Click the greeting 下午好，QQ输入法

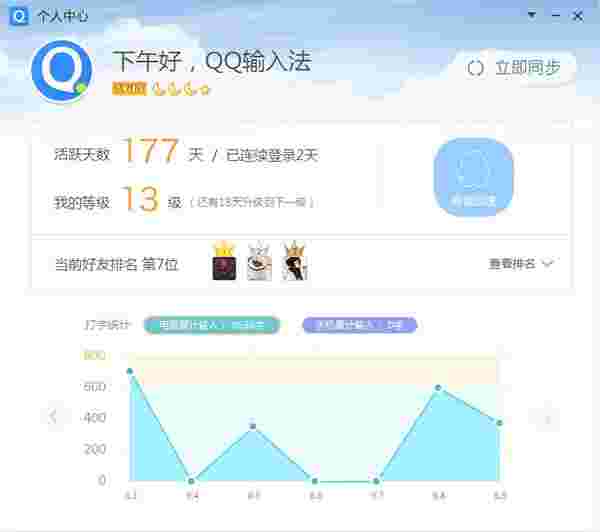click(x=212, y=61)
